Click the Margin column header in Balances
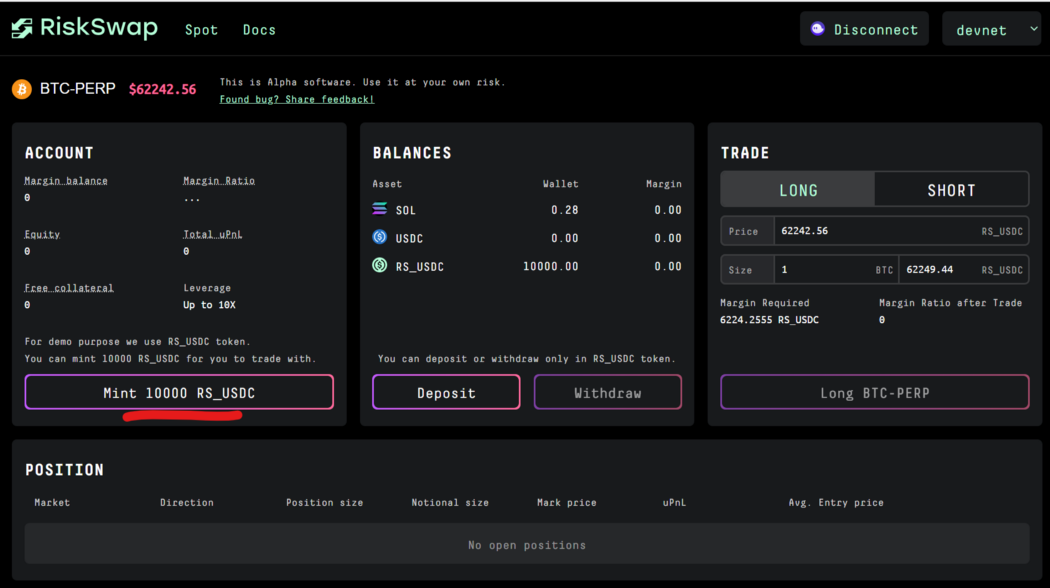The width and height of the screenshot is (1050, 588). [x=664, y=183]
